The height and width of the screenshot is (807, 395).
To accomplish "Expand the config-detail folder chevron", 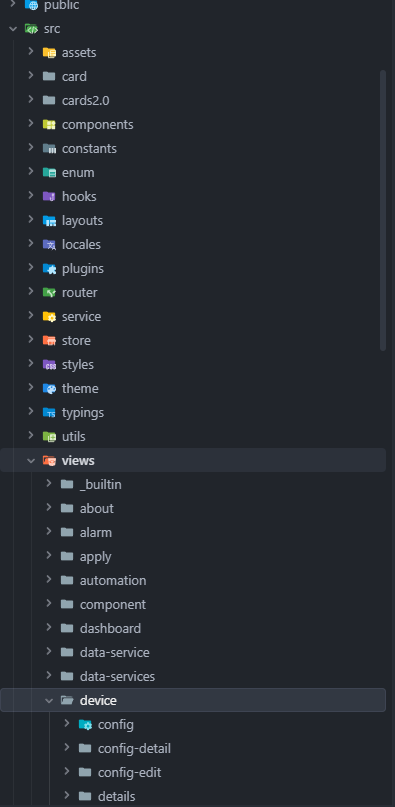I will click(x=67, y=747).
